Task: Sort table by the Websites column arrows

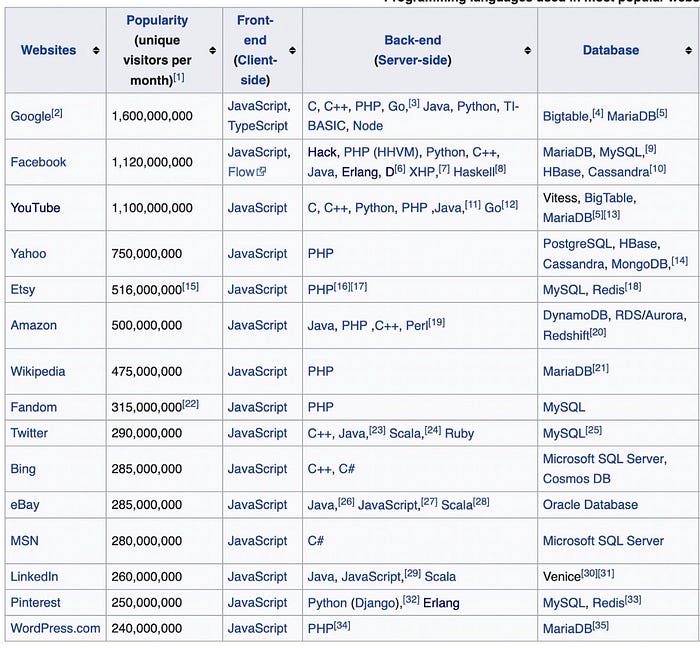Action: pos(96,50)
